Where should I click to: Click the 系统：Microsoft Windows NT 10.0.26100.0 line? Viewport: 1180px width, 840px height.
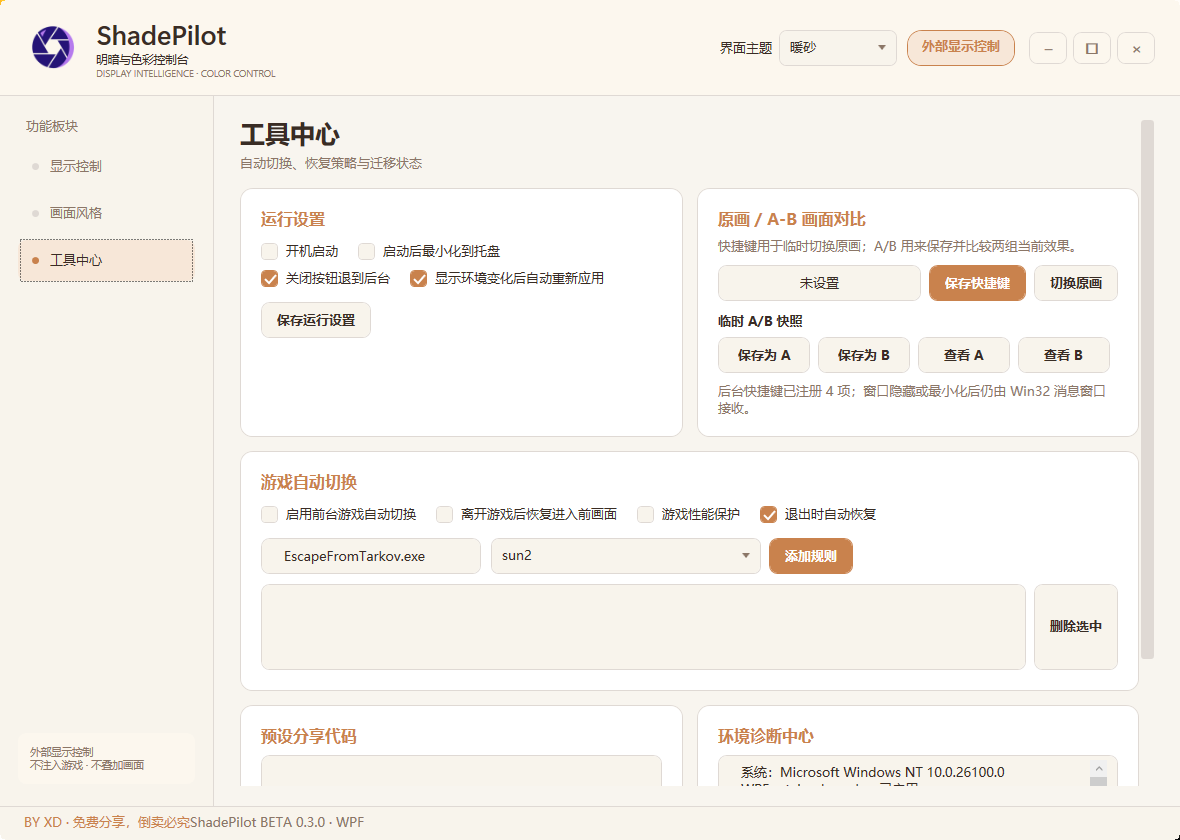(872, 772)
